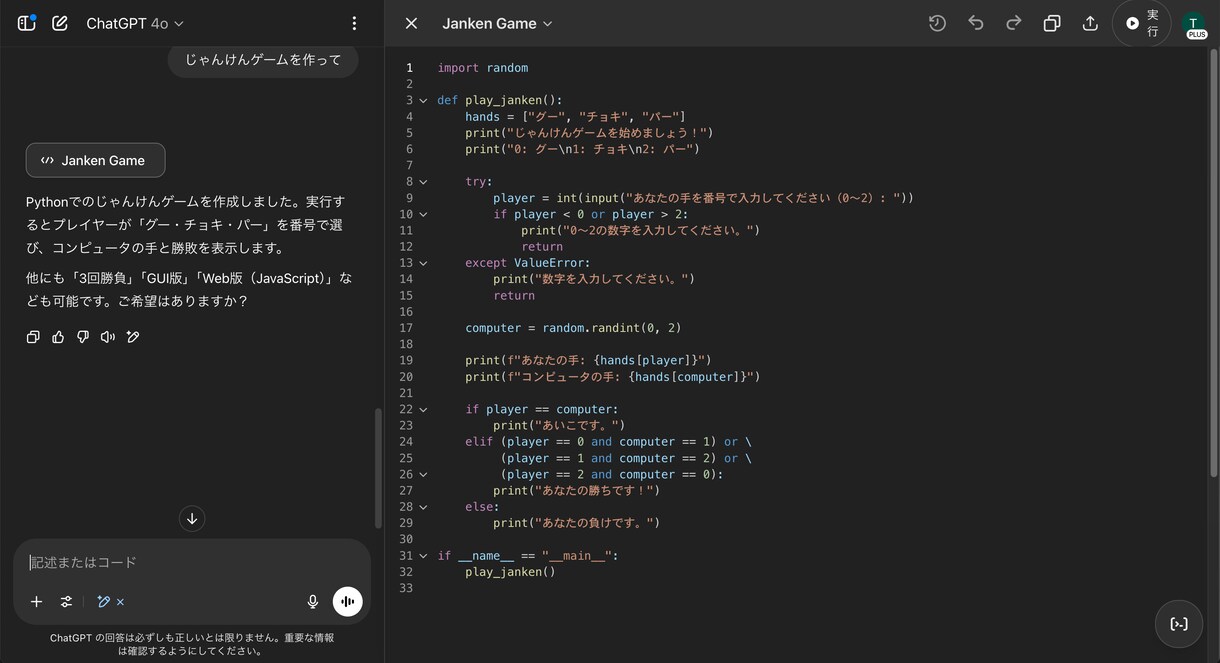
Task: Place cursor on import random line
Action: coord(482,68)
